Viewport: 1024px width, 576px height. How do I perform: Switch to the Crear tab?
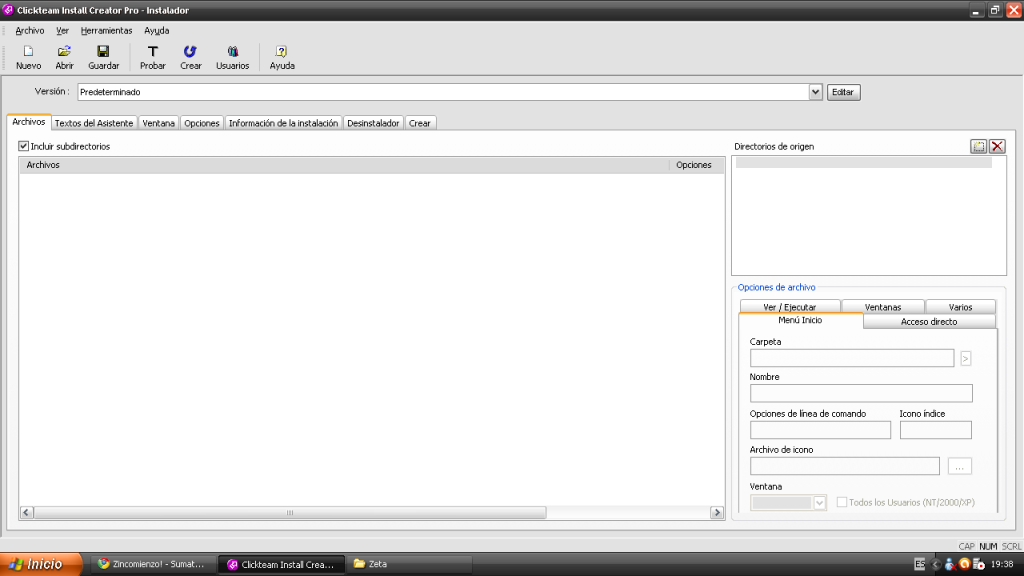pos(420,123)
